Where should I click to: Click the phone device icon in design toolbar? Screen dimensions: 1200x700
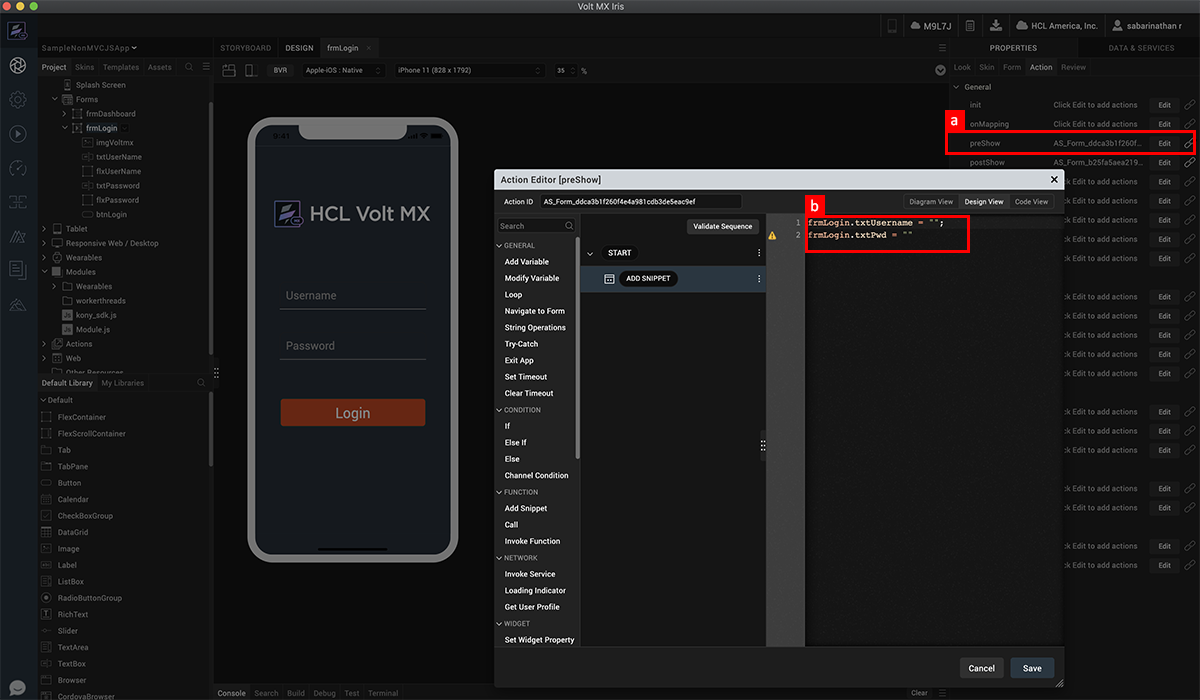249,70
